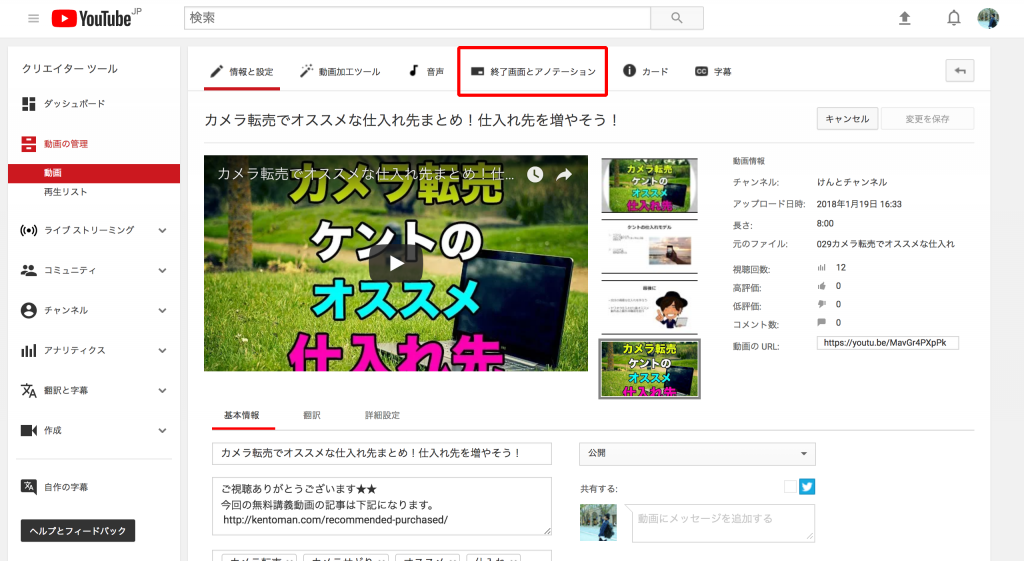The width and height of the screenshot is (1024, 561).
Task: Click the back arrow button
Action: (x=959, y=71)
